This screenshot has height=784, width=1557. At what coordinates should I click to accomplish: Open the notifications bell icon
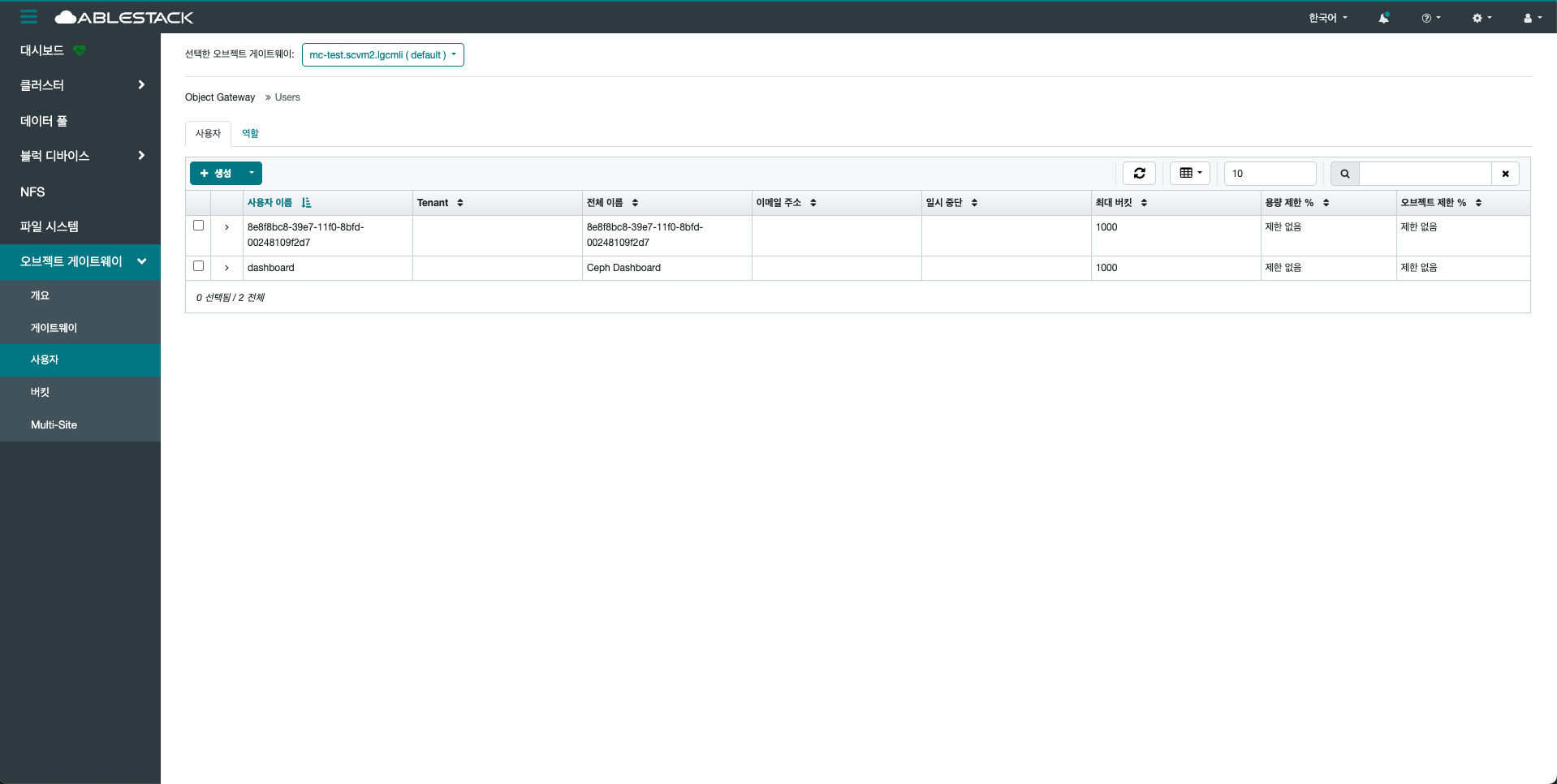(x=1383, y=18)
